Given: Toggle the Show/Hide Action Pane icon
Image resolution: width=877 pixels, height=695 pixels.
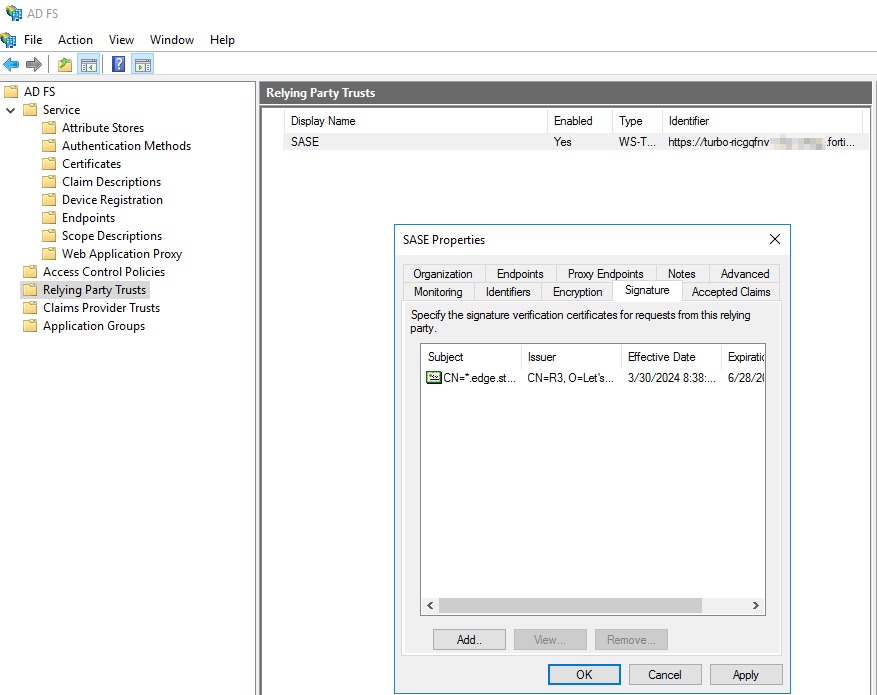Looking at the screenshot, I should coord(143,65).
